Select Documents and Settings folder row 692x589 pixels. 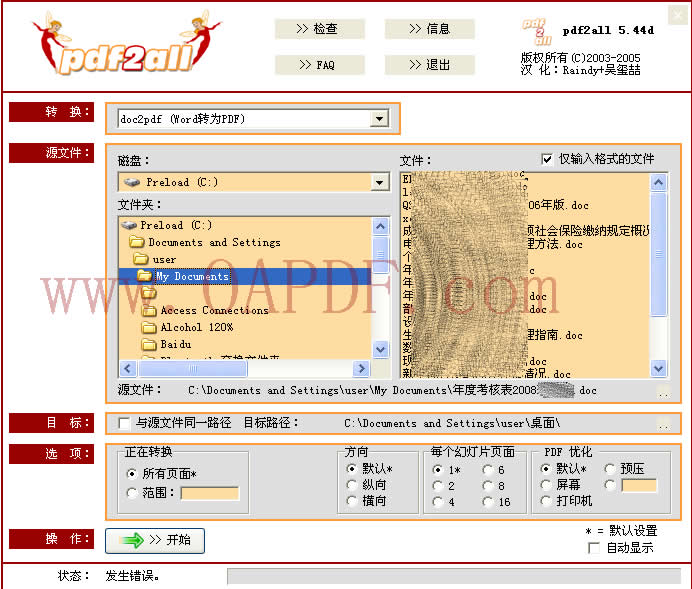click(245, 242)
